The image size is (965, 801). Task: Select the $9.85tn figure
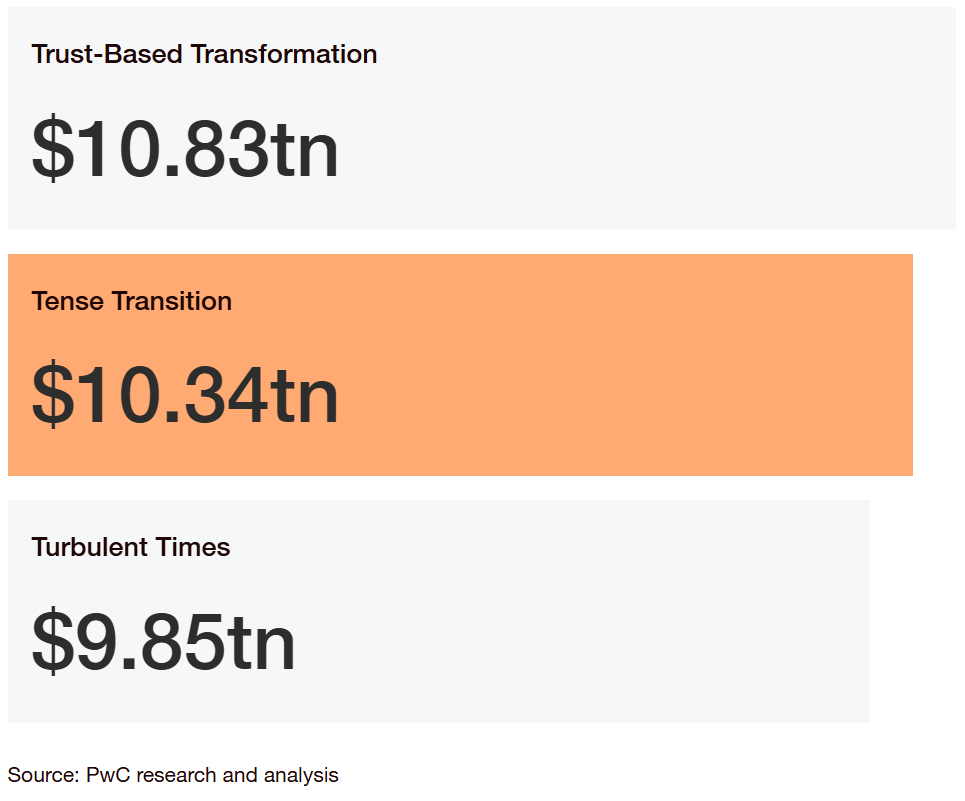pos(163,640)
